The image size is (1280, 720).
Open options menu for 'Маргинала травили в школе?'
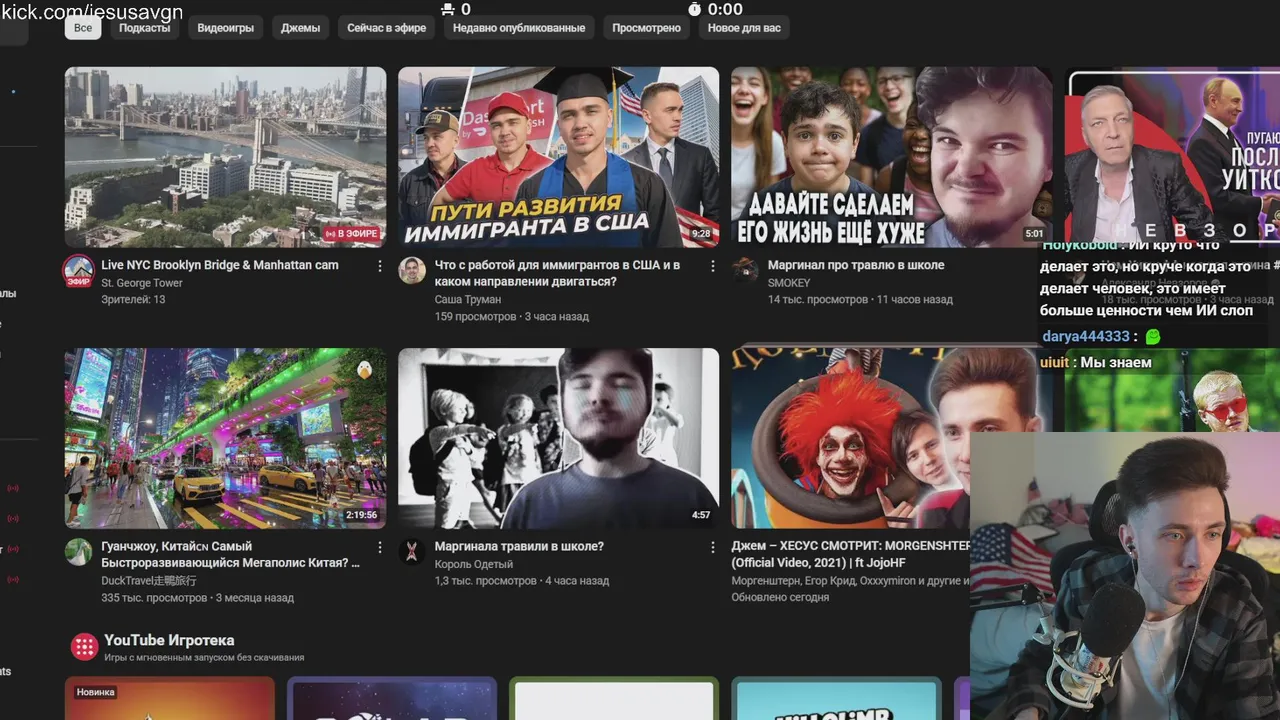(x=712, y=547)
